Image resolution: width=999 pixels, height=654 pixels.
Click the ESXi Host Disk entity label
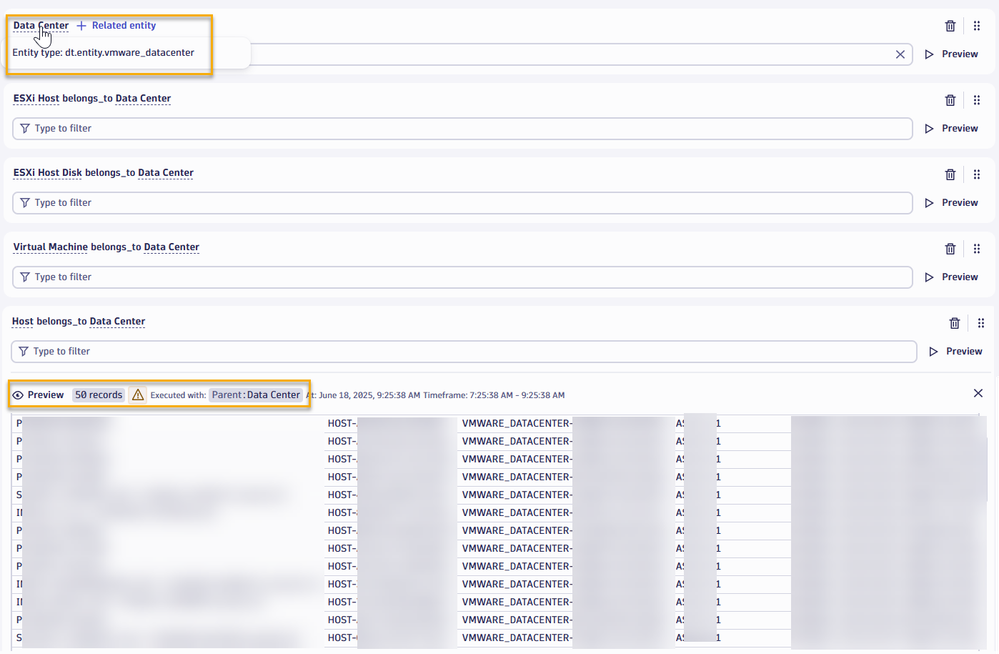pyautogui.click(x=48, y=173)
